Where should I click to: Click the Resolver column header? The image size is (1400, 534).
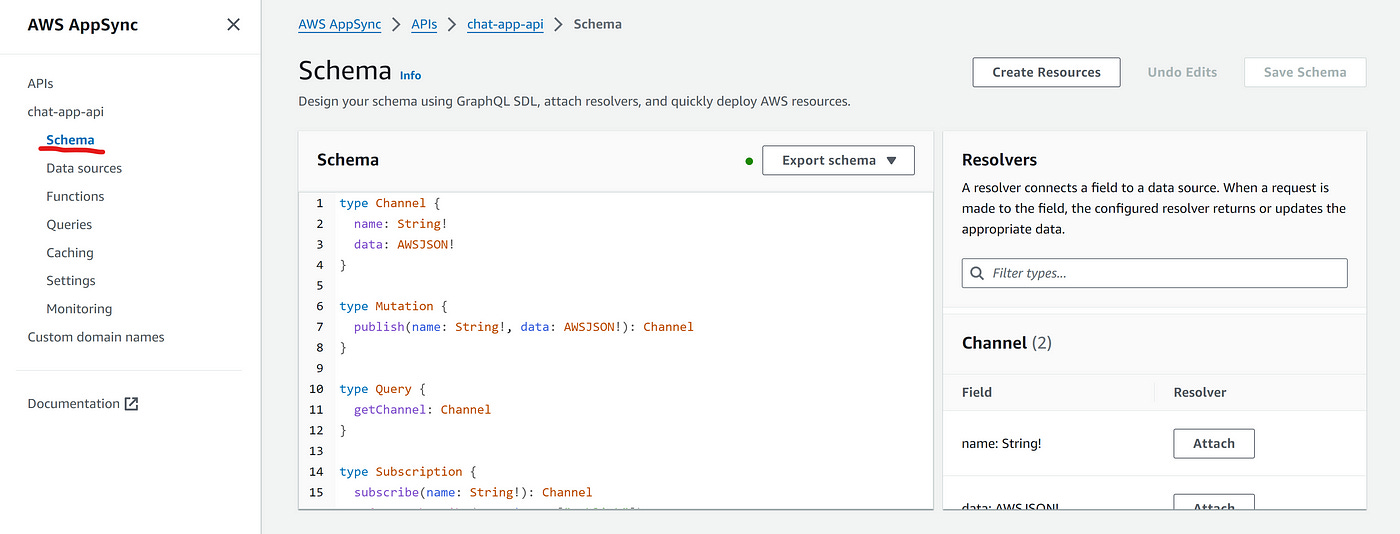pos(1200,392)
